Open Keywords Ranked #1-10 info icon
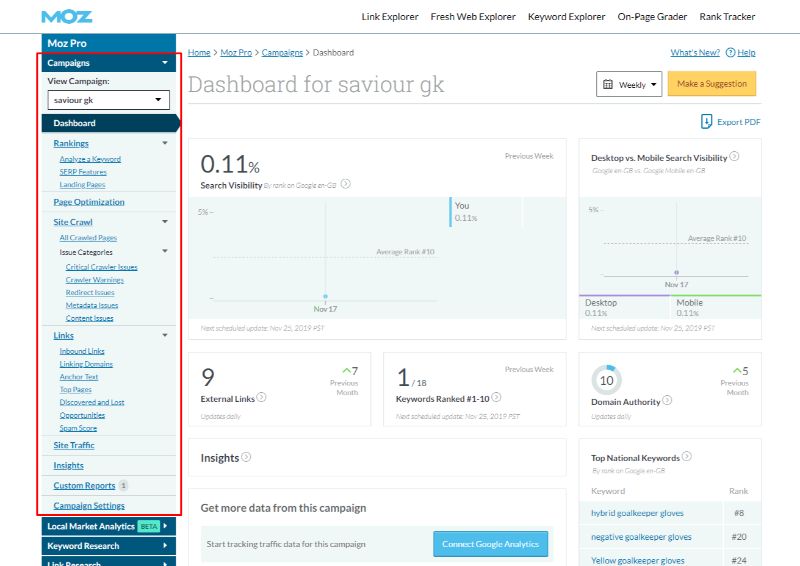The width and height of the screenshot is (800, 566). click(496, 397)
